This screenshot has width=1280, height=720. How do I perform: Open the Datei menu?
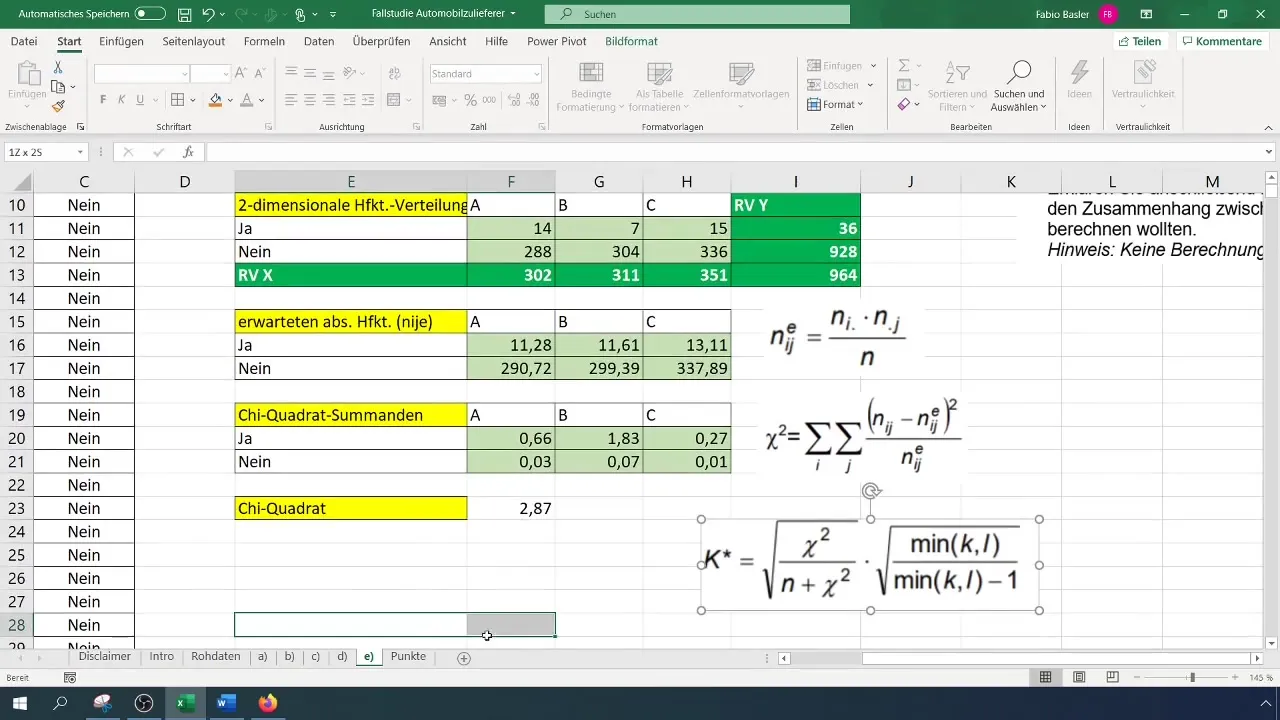pos(24,41)
